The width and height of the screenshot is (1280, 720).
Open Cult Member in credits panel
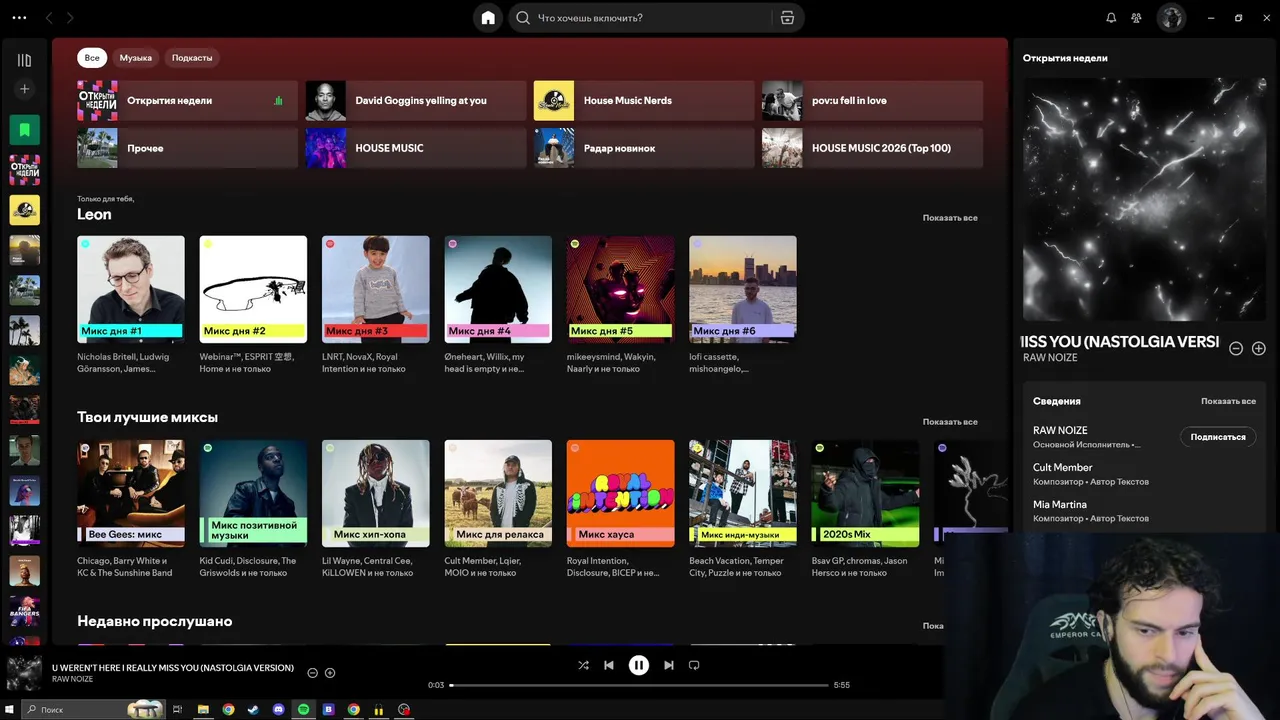[1063, 468]
